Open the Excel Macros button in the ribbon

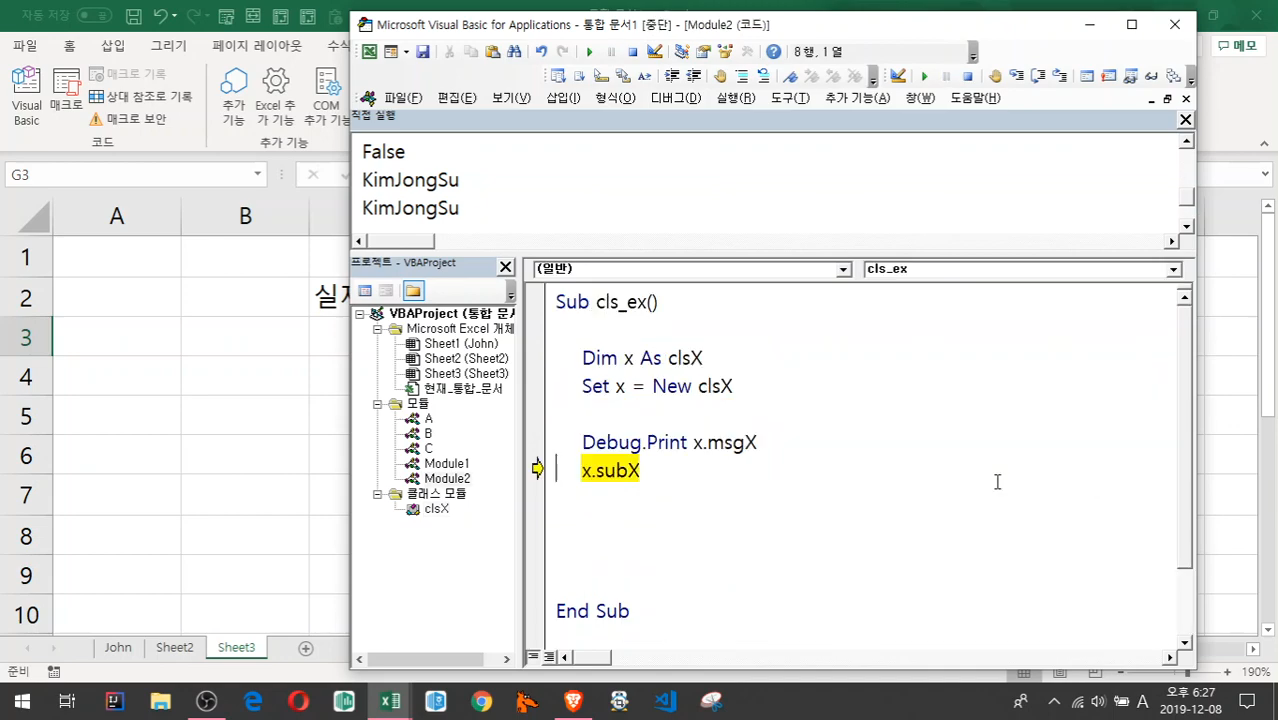66,90
